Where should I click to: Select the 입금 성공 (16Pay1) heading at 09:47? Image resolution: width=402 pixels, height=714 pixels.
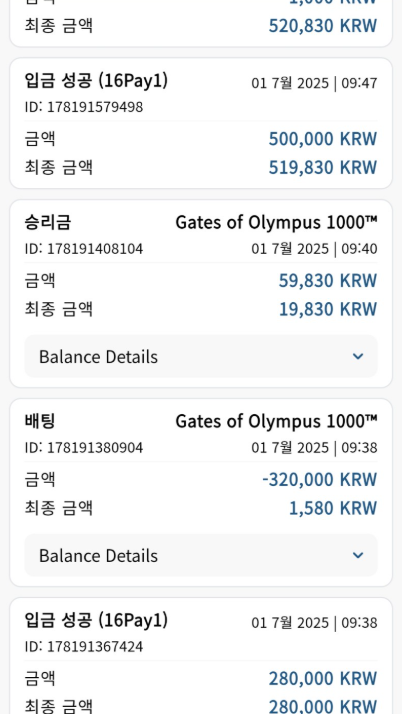point(96,81)
